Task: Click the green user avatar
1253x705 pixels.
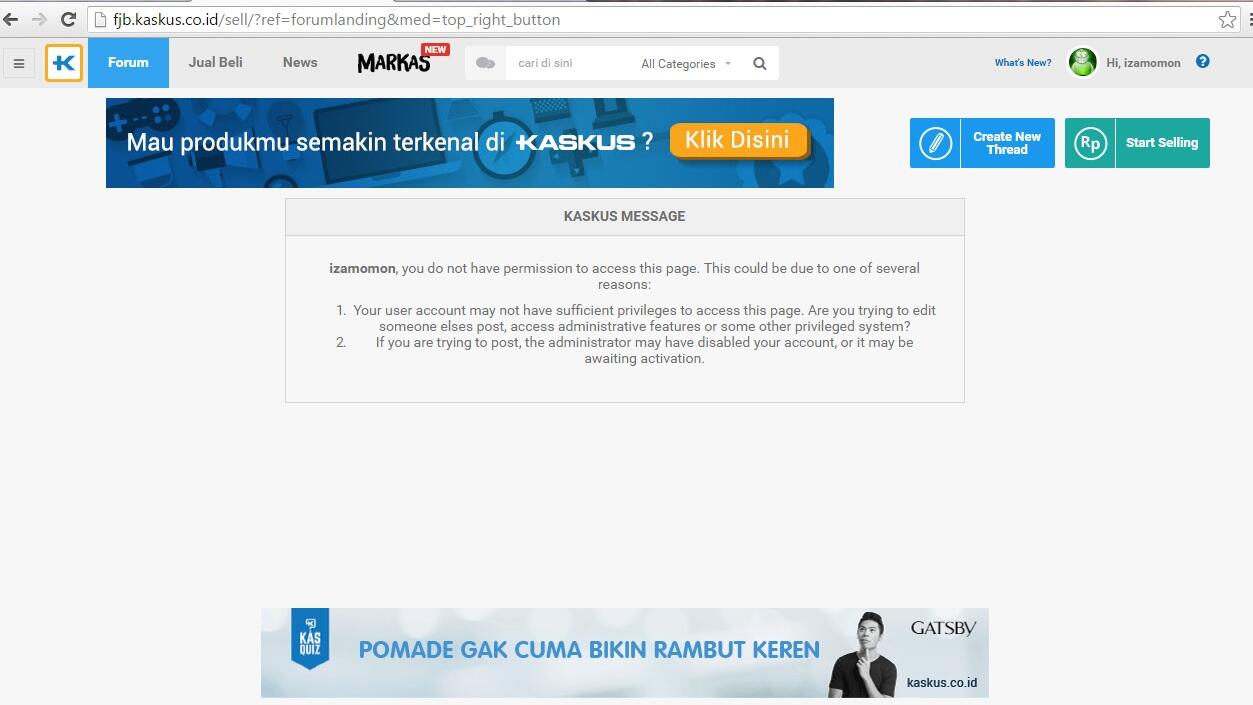Action: 1083,62
